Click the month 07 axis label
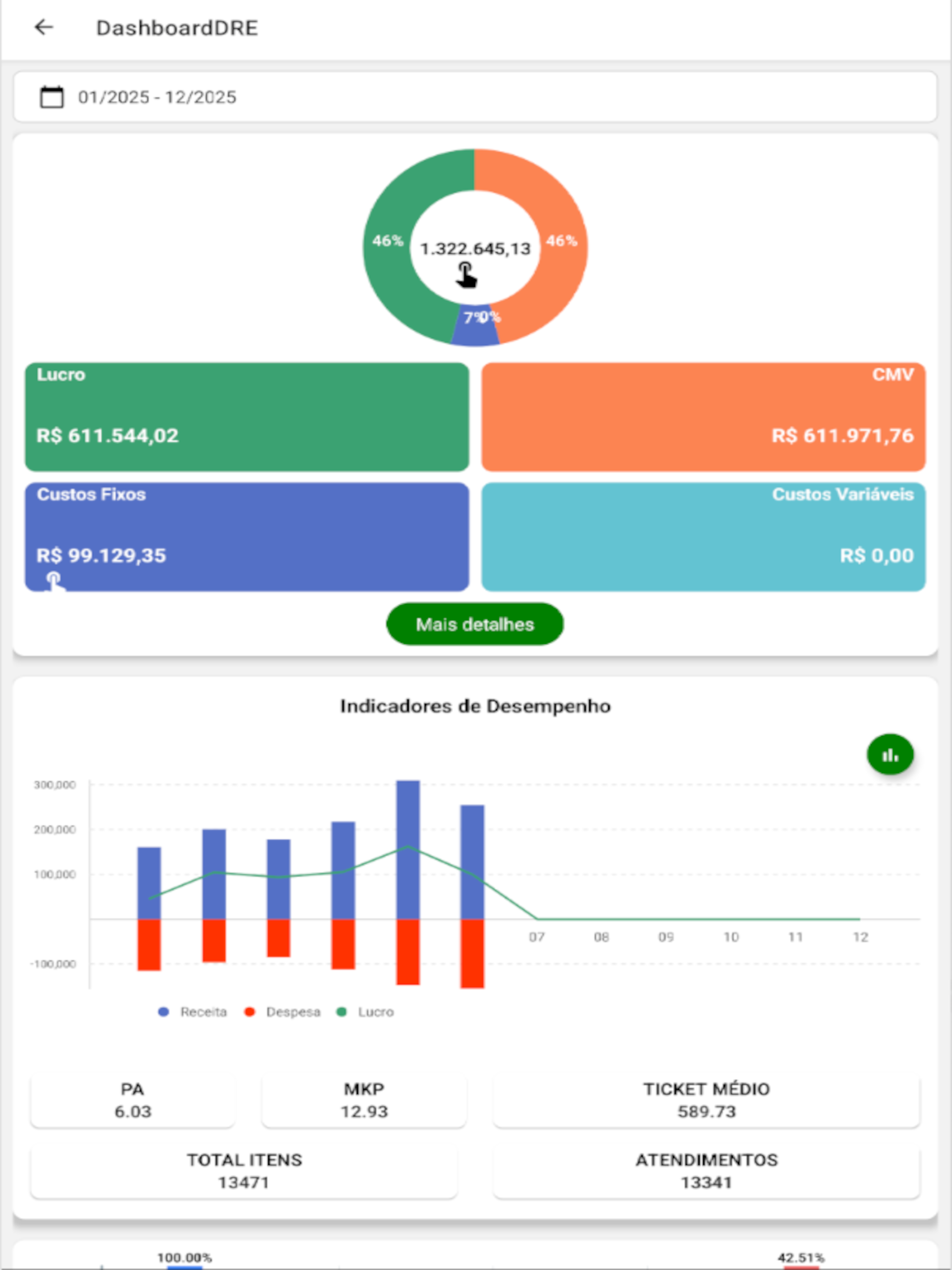Viewport: 952px width, 1270px height. (x=537, y=938)
